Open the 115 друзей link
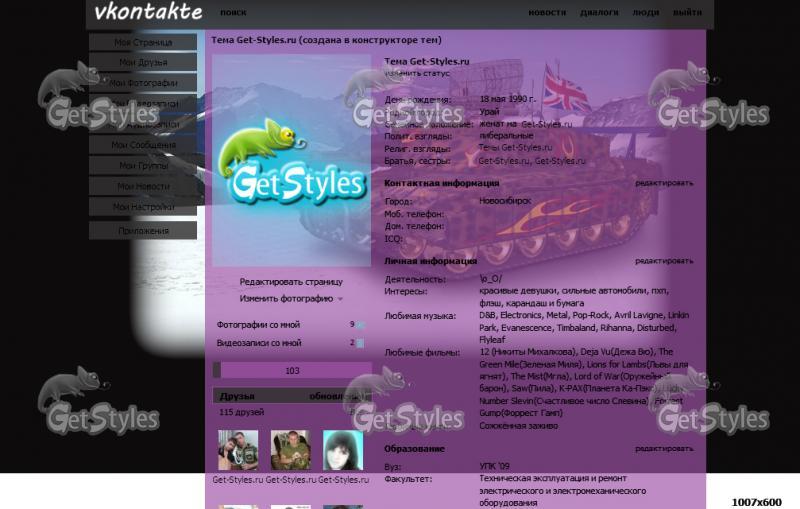This screenshot has height=509, width=800. coord(242,412)
